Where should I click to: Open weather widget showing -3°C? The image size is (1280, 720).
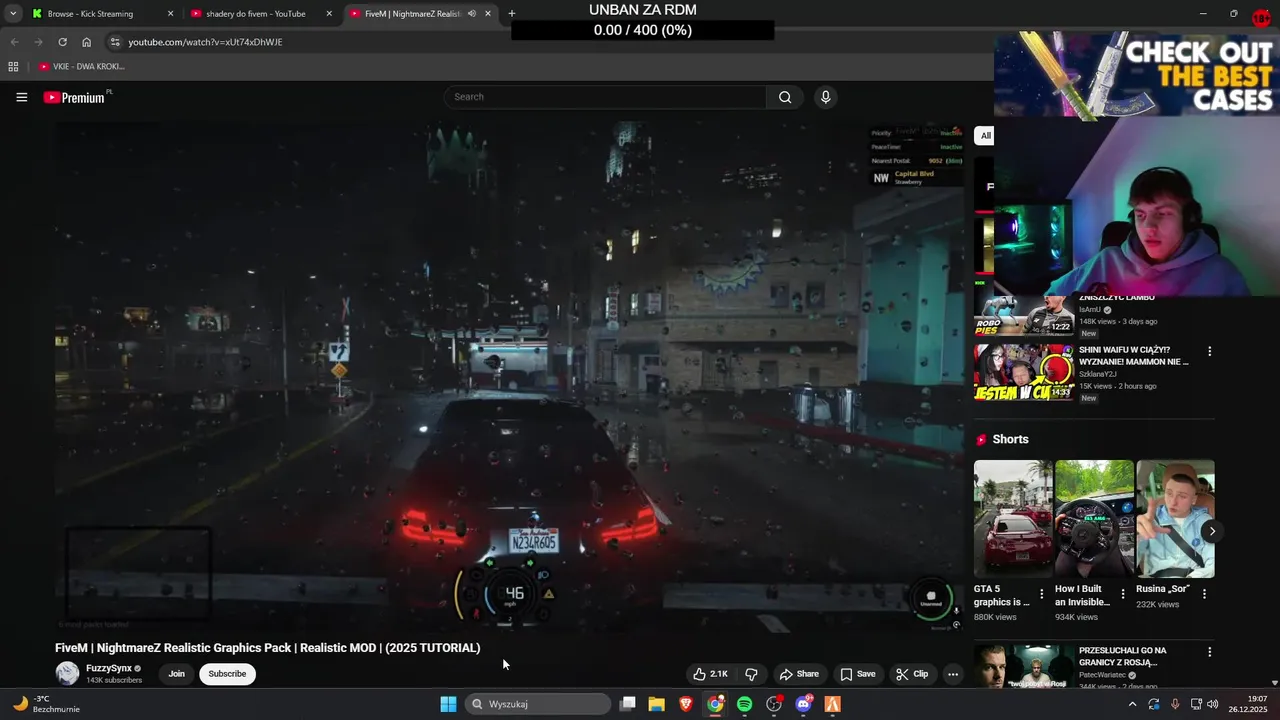(45, 704)
